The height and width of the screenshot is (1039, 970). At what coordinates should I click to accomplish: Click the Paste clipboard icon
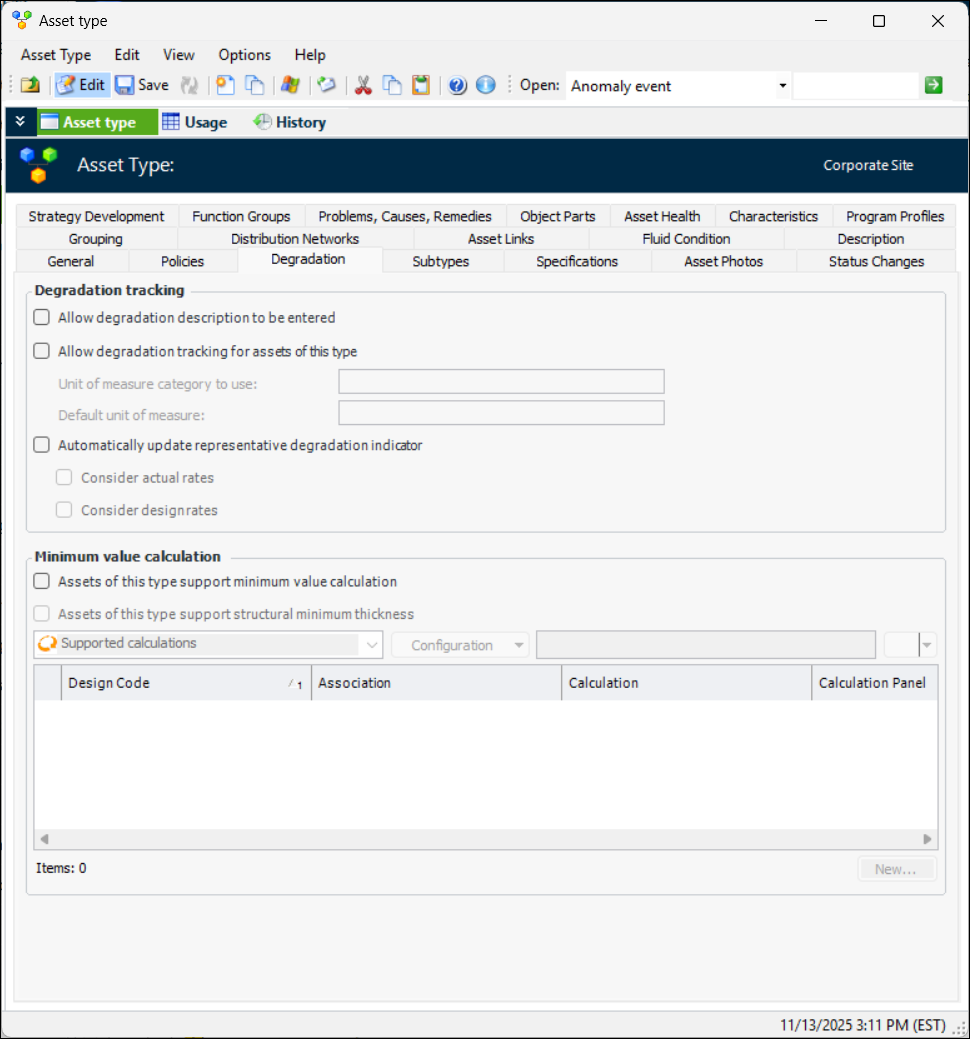click(x=421, y=86)
